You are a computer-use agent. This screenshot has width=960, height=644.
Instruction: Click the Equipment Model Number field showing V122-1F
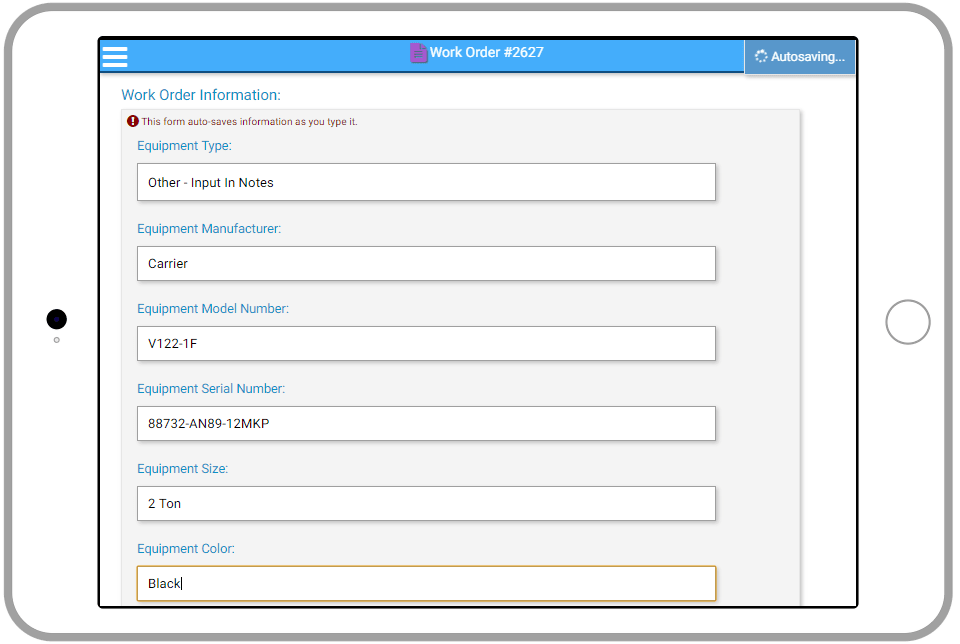pyautogui.click(x=426, y=343)
